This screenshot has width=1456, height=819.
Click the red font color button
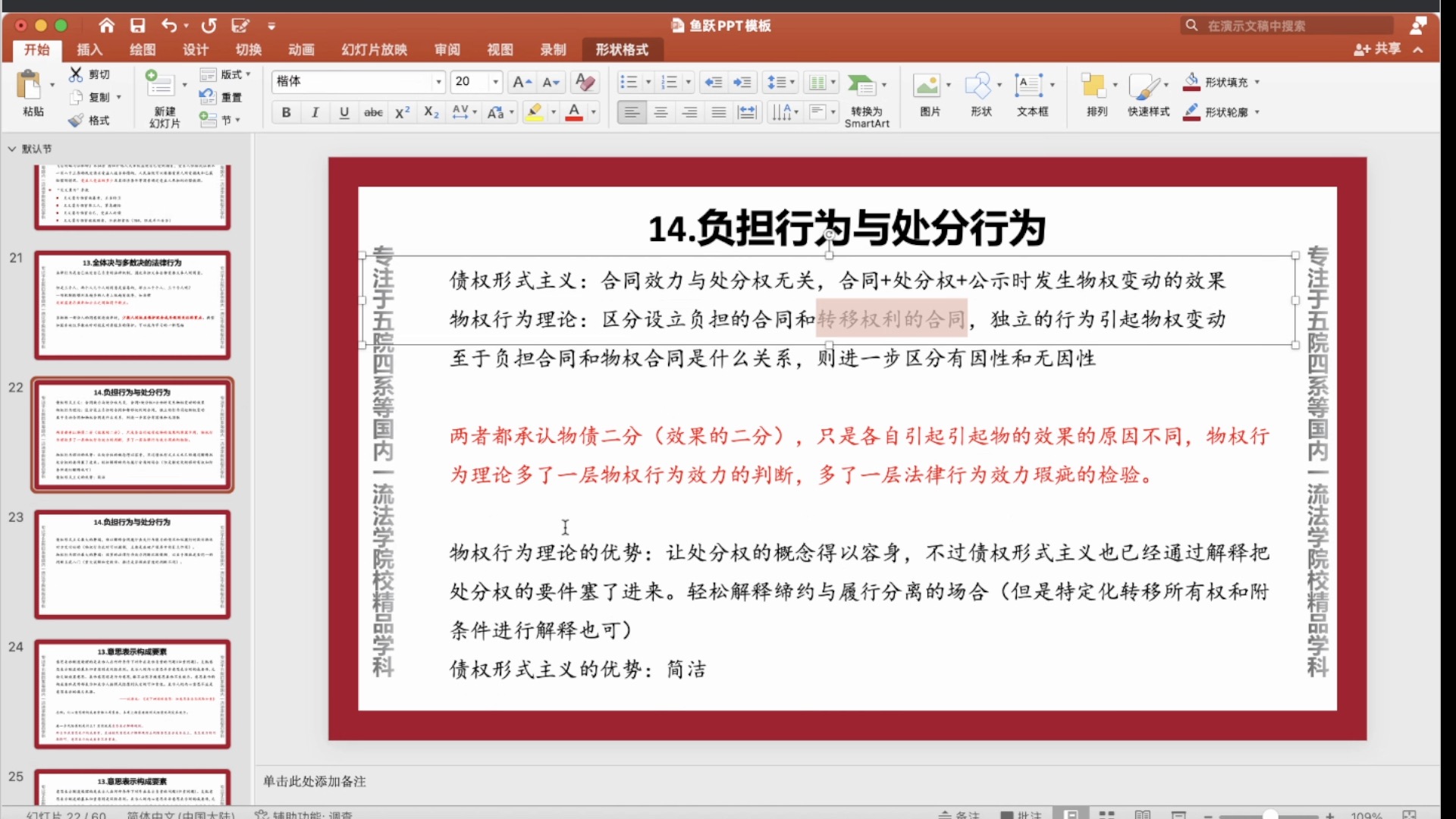pyautogui.click(x=575, y=112)
